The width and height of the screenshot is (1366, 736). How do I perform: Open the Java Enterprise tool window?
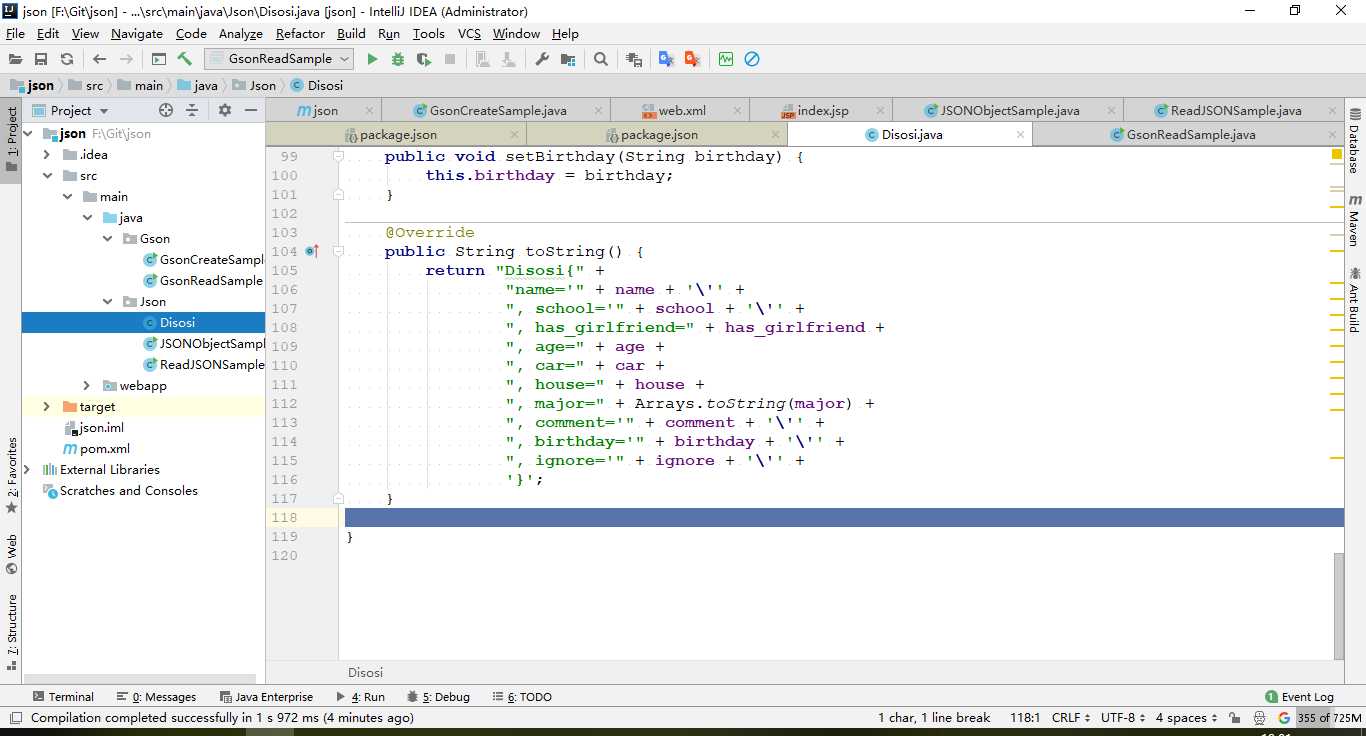(x=265, y=696)
